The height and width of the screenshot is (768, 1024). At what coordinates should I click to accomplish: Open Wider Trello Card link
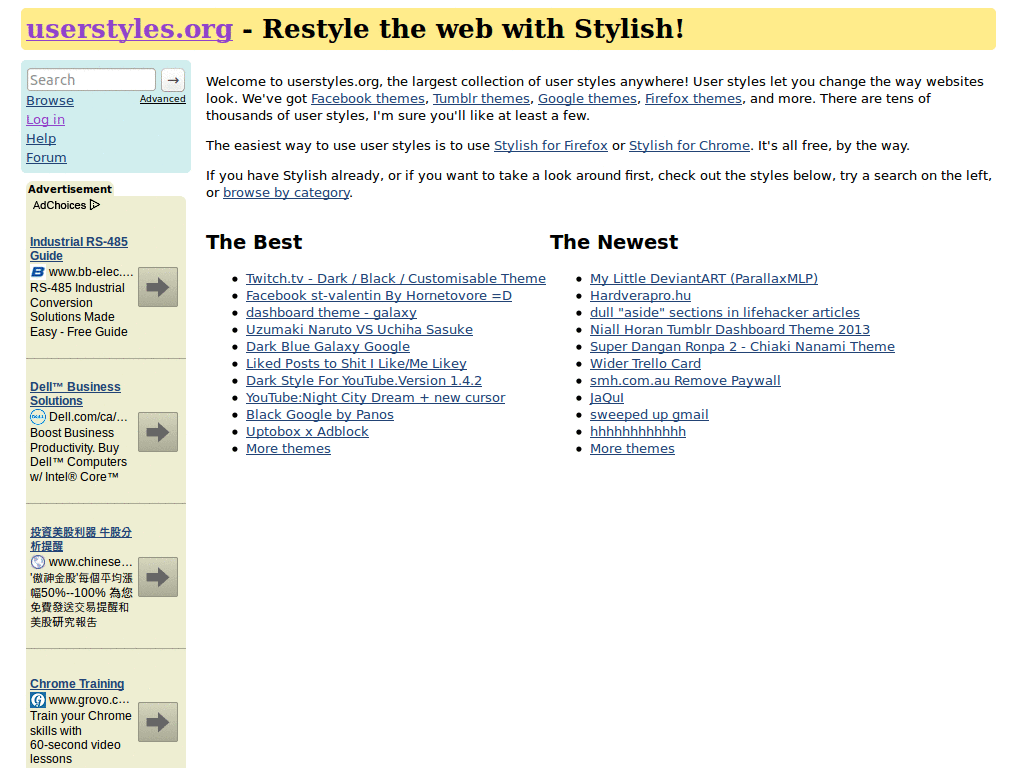coord(645,364)
